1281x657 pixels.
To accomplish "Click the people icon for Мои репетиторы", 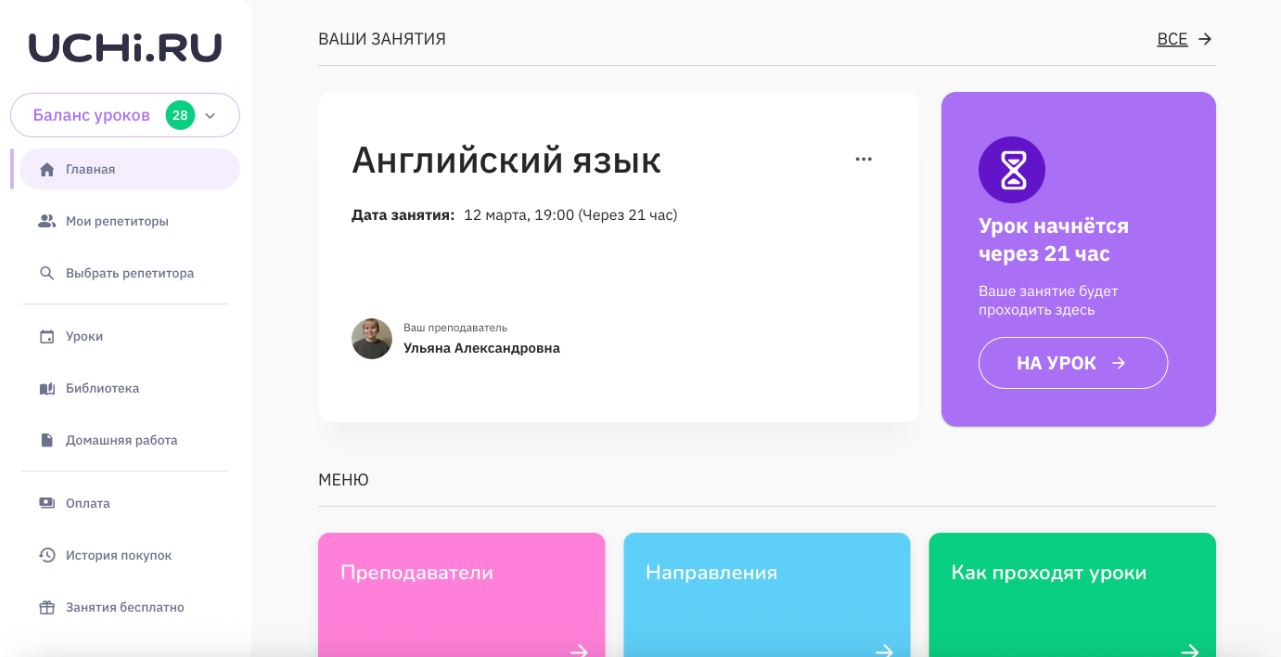I will click(x=46, y=221).
